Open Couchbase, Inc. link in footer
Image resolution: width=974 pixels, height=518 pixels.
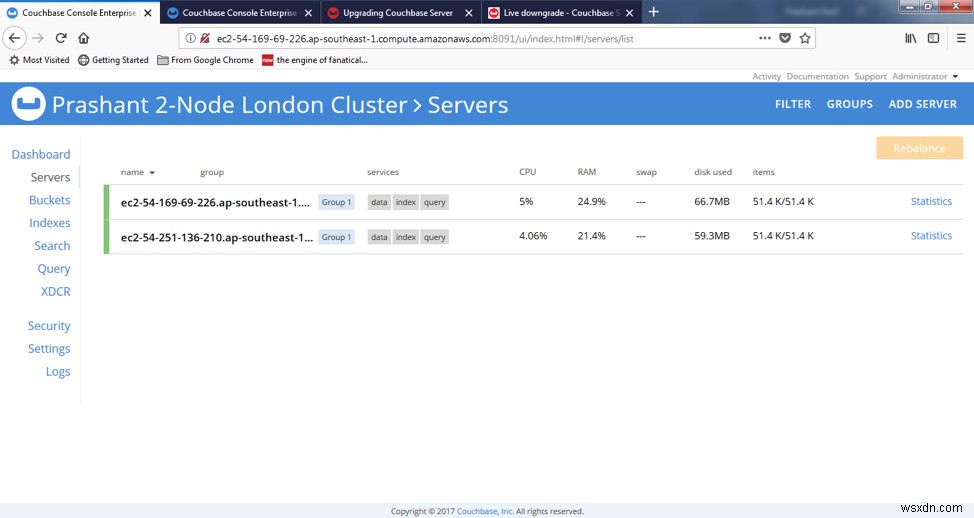tap(485, 511)
